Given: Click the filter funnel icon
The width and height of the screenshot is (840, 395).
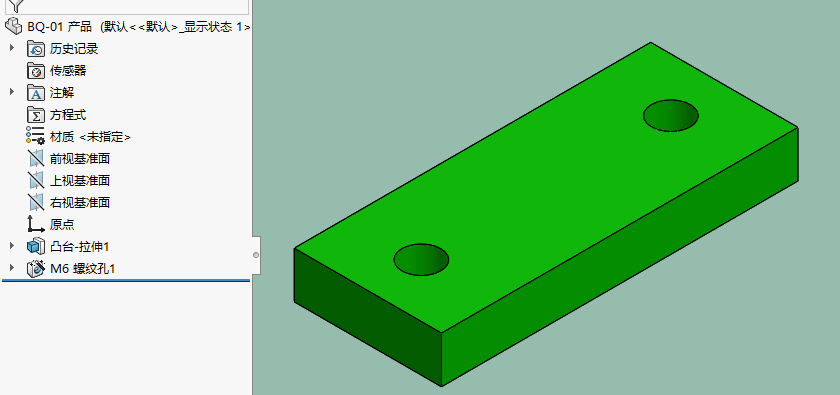Looking at the screenshot, I should tap(17, 6).
